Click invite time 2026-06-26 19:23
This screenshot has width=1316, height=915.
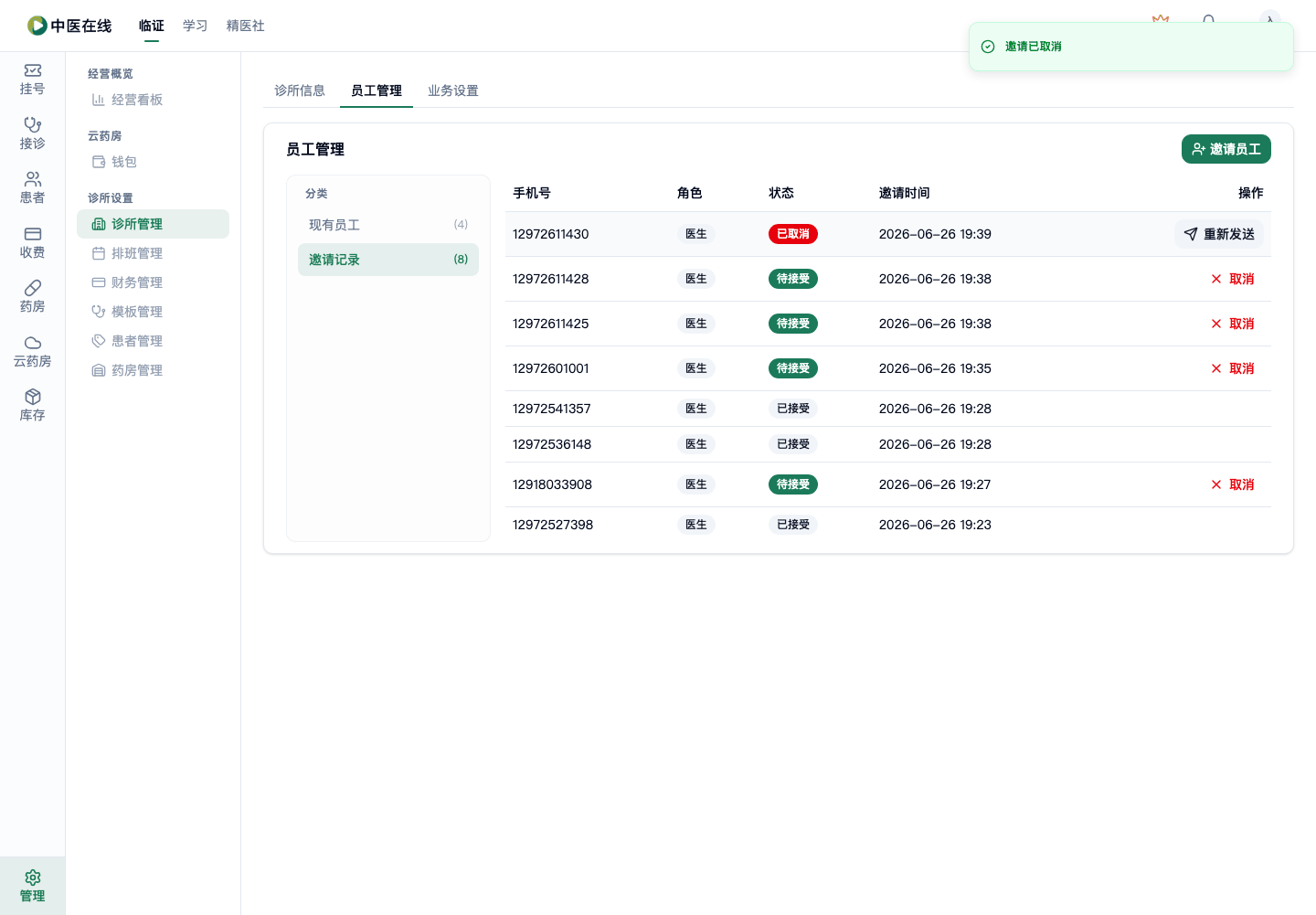935,525
